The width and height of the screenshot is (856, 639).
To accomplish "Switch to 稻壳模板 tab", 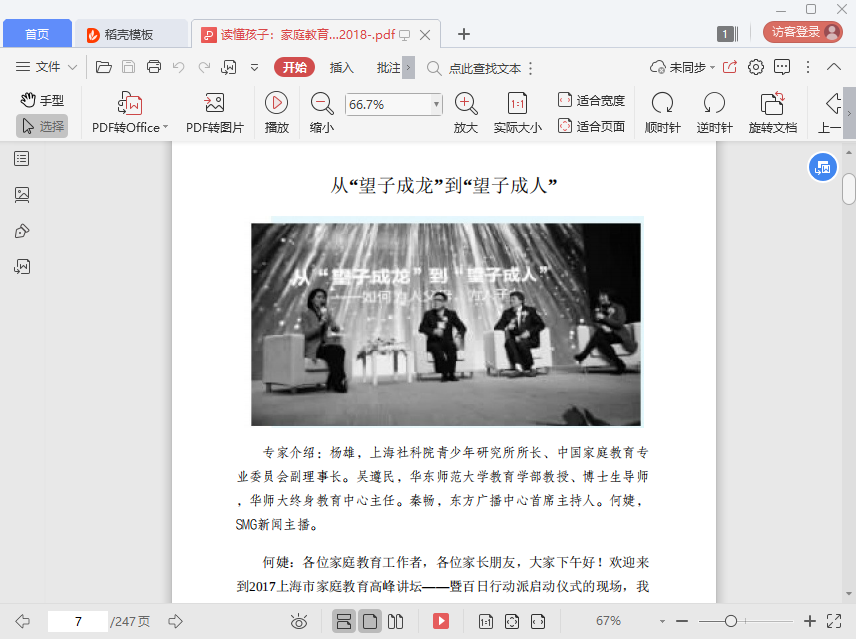I will [x=130, y=34].
